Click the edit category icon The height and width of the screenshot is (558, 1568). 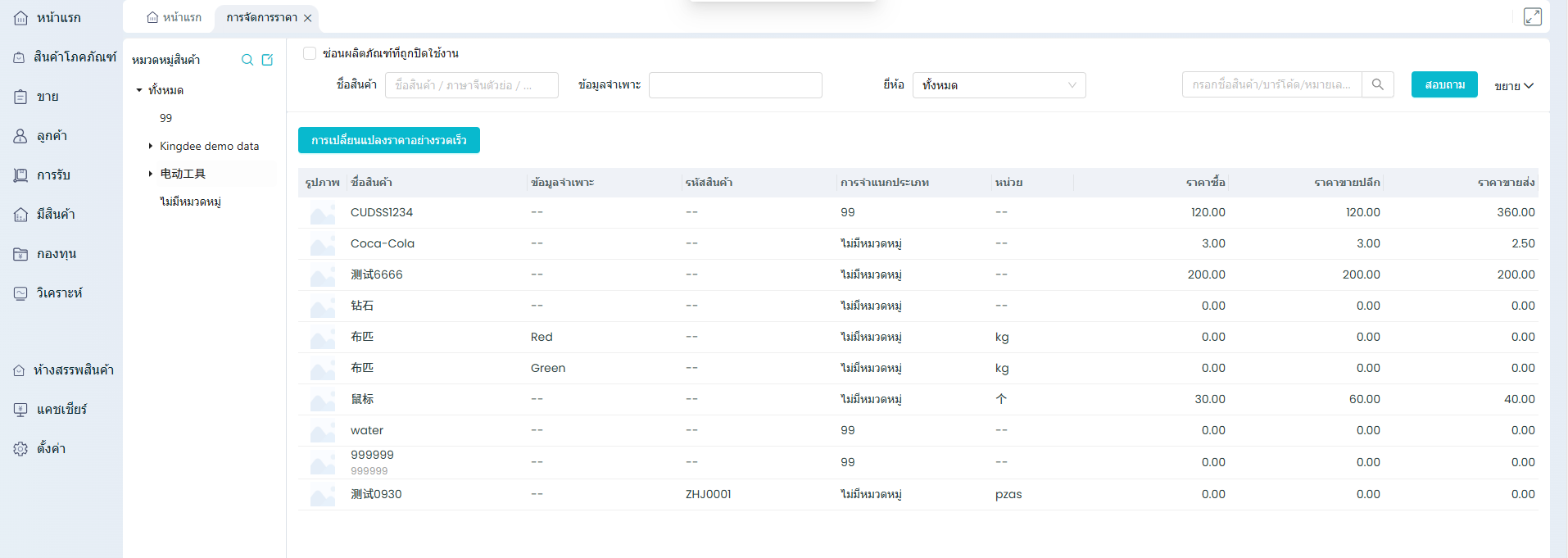(x=267, y=60)
